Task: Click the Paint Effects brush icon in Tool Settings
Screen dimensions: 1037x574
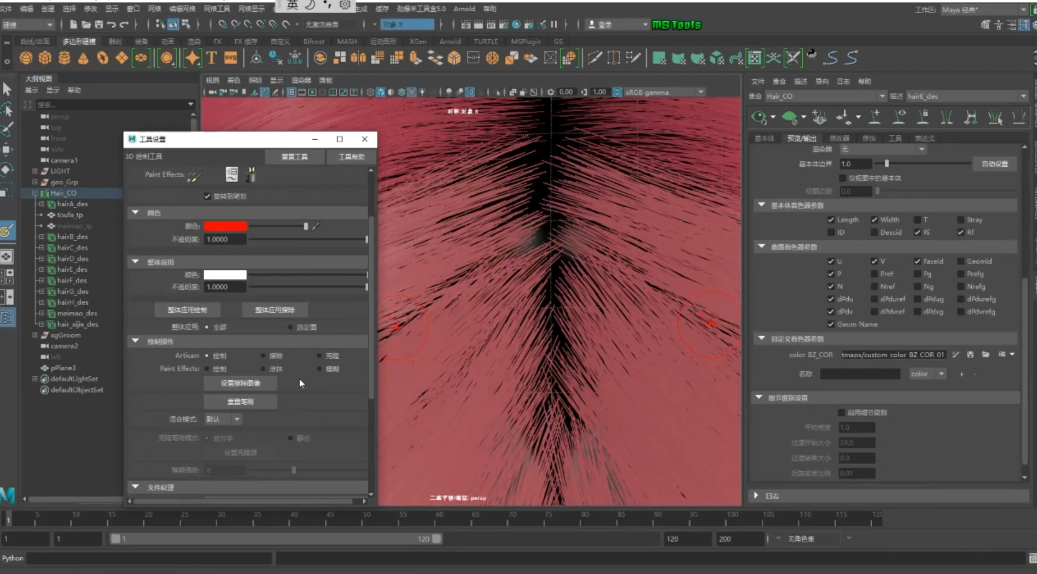Action: [x=194, y=175]
